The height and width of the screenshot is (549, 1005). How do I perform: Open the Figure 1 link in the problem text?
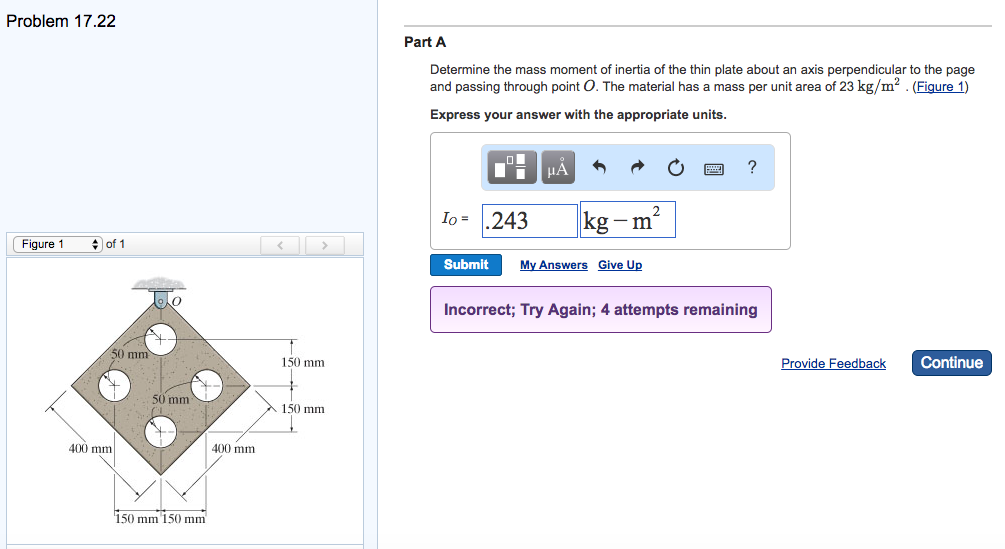[940, 86]
